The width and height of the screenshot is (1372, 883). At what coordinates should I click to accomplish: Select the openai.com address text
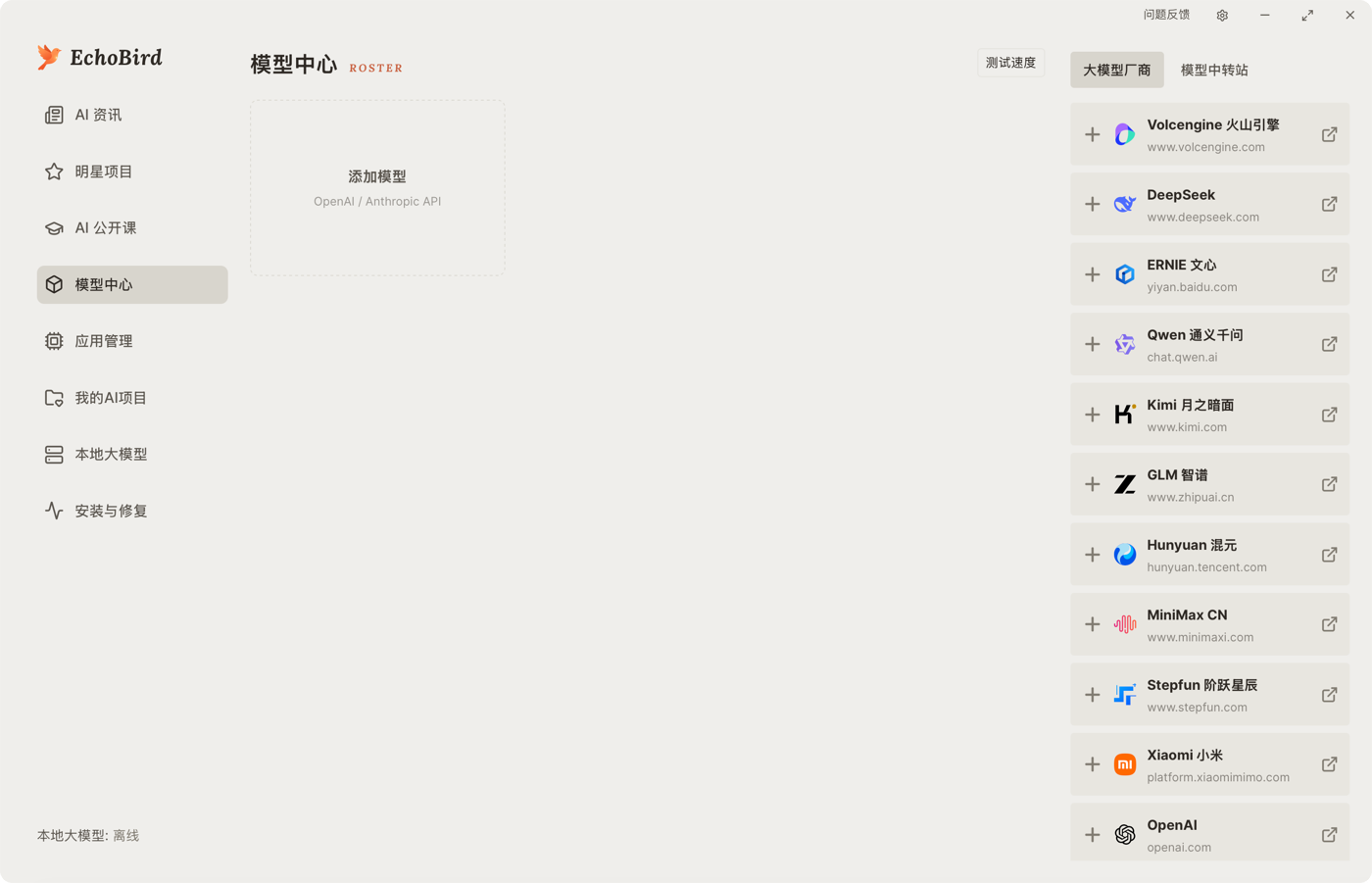click(1179, 848)
